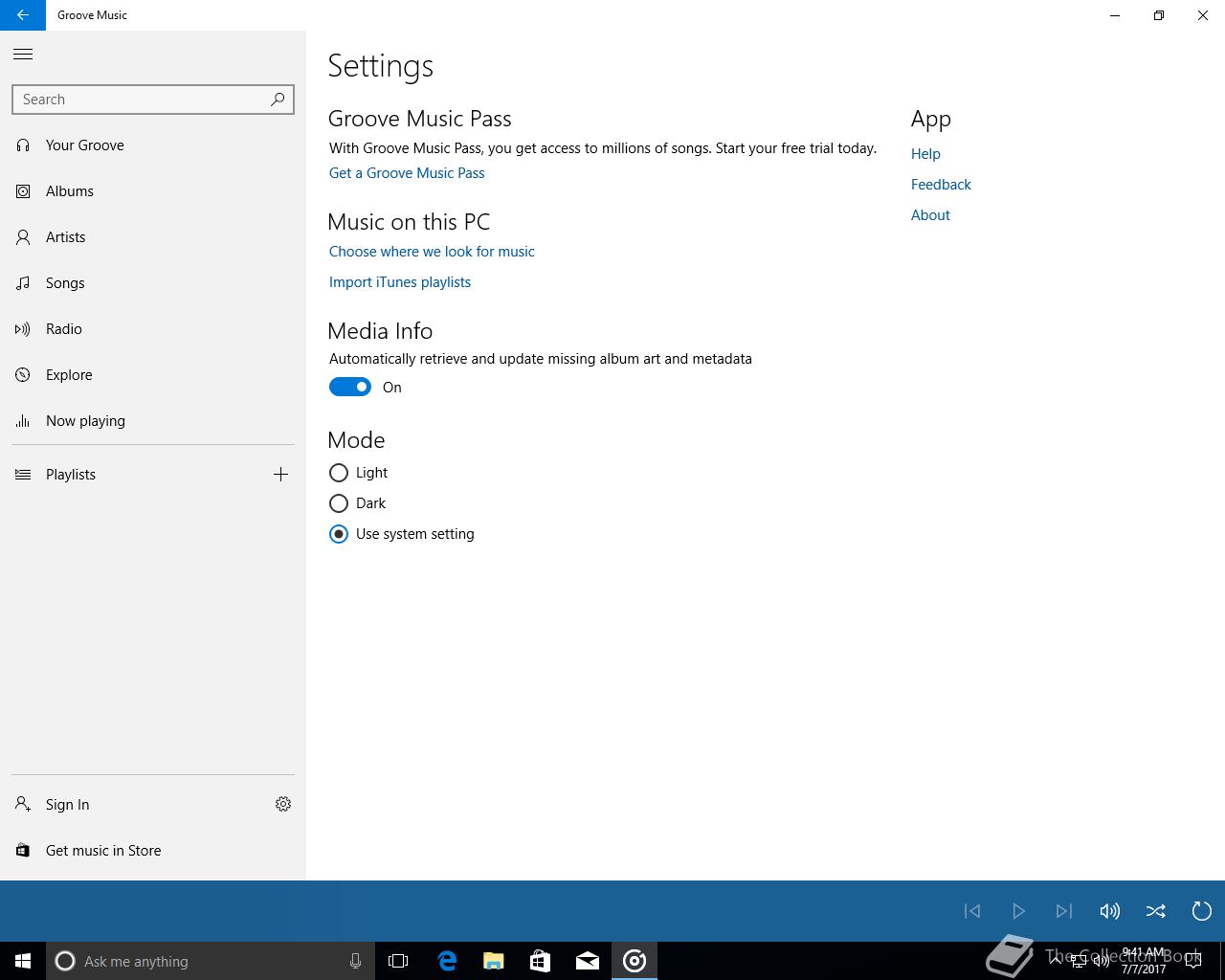Go to Now playing
The width and height of the screenshot is (1225, 980).
[x=153, y=421]
